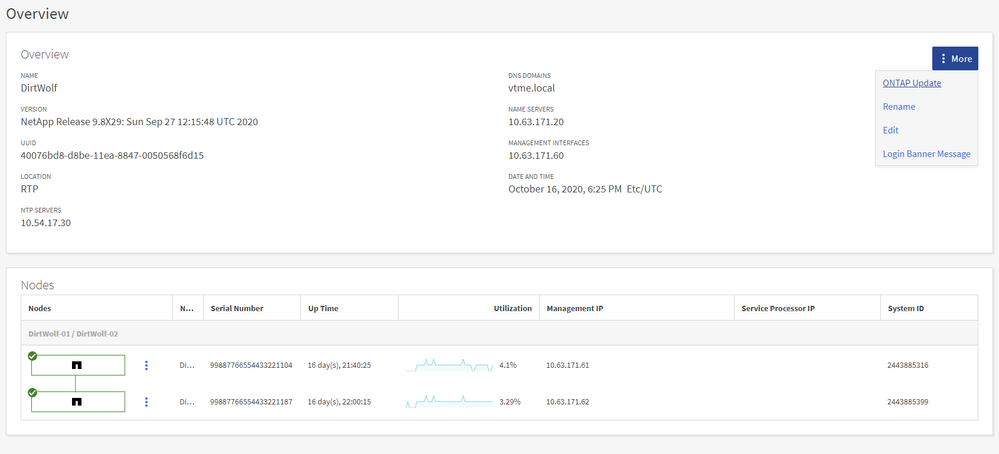Click the System ID column header
The image size is (999, 454).
[905, 309]
